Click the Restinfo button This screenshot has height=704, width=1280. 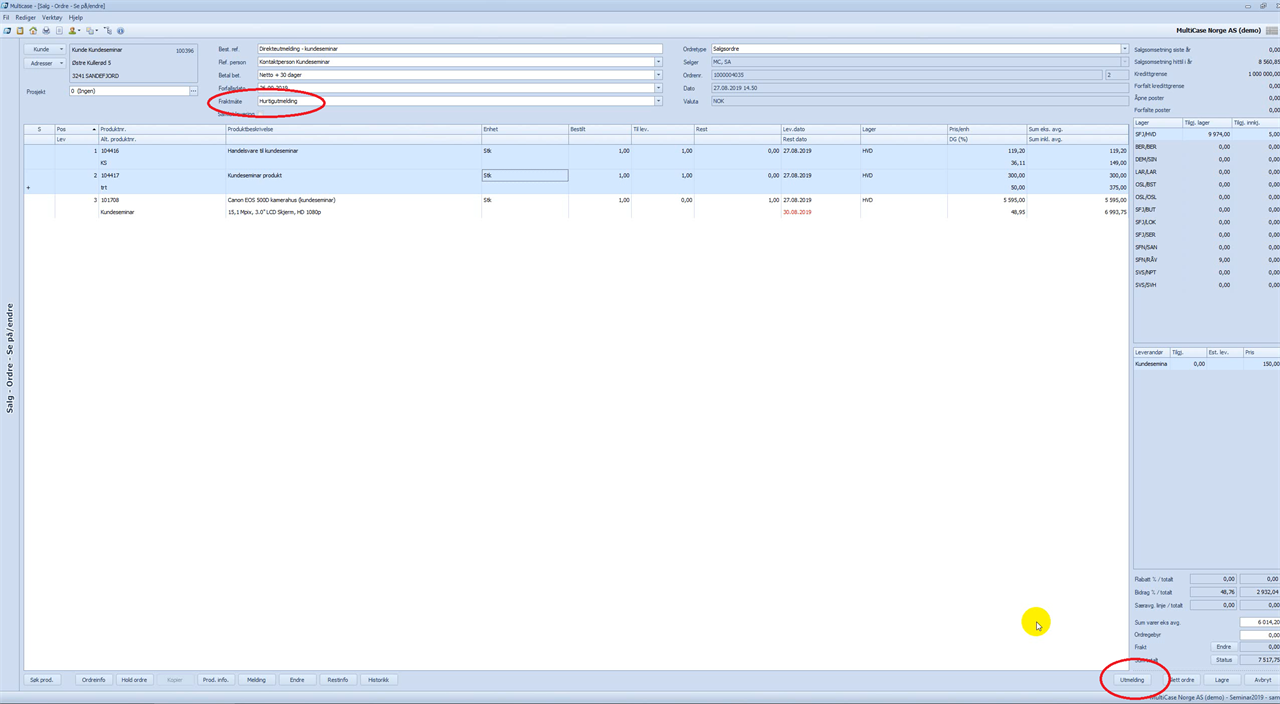(x=338, y=680)
